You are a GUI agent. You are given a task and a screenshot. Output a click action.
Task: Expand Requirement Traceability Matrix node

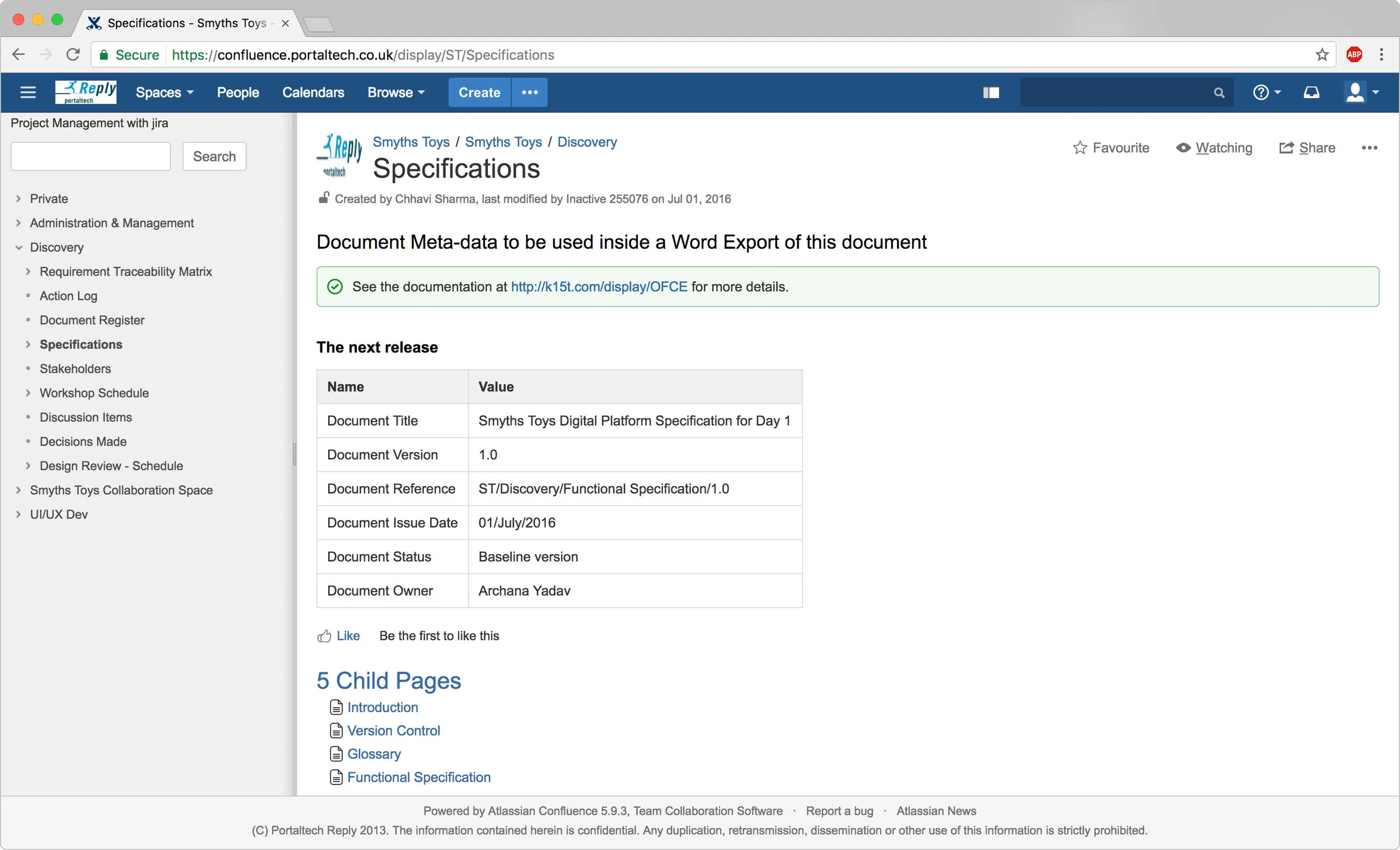[x=28, y=271]
